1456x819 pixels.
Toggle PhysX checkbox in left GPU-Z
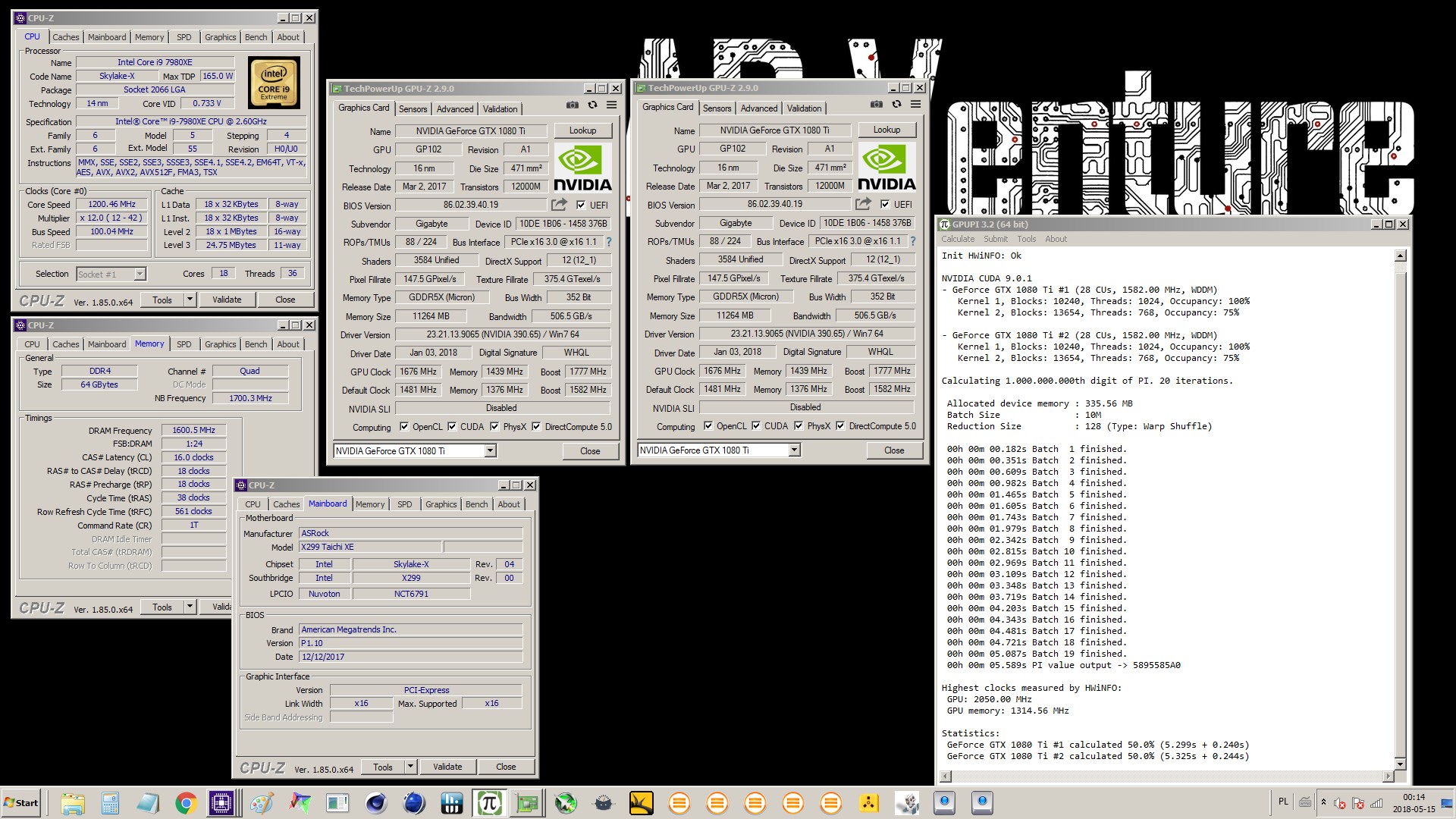(x=494, y=427)
